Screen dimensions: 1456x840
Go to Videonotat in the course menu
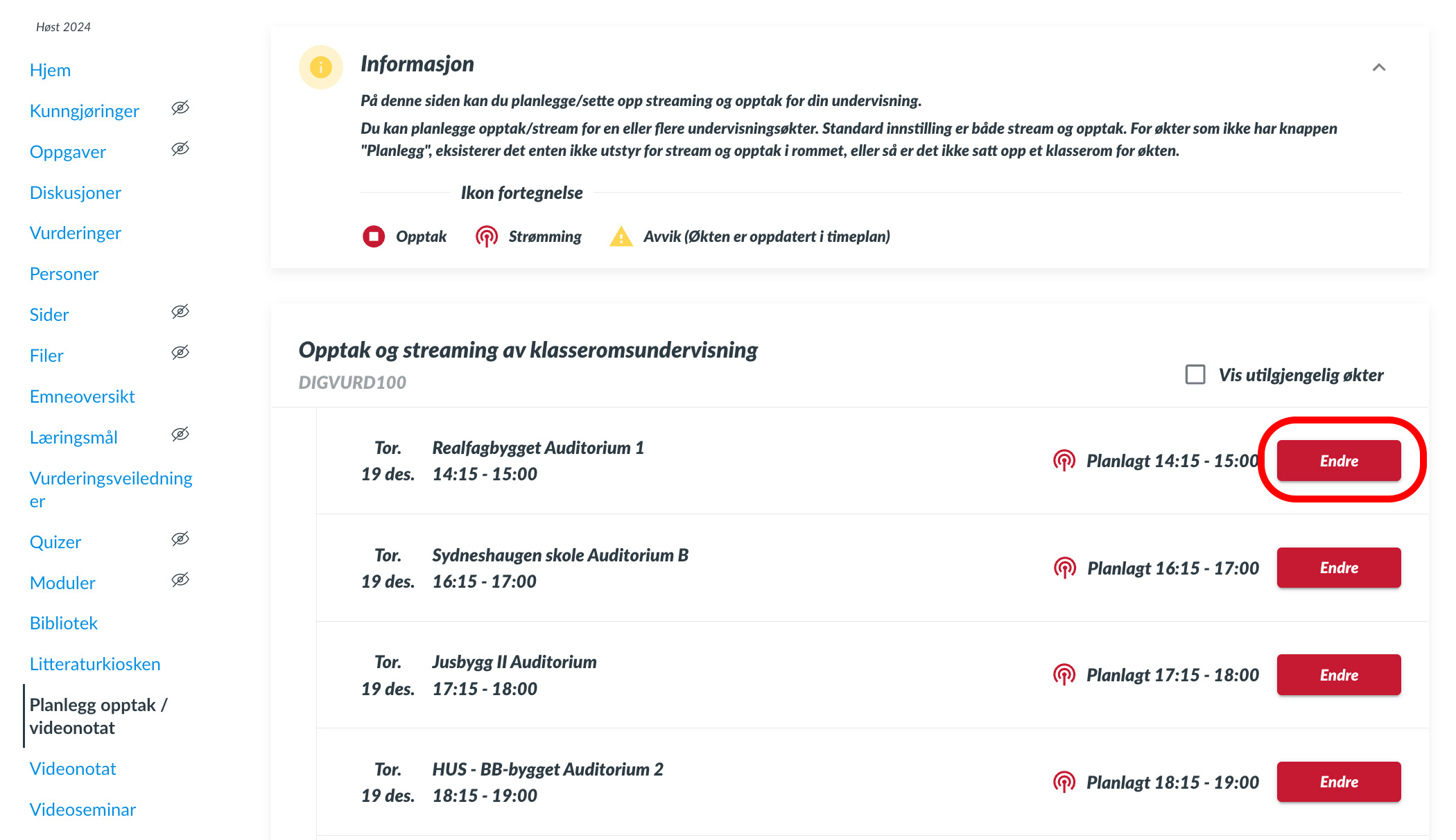pos(73,769)
